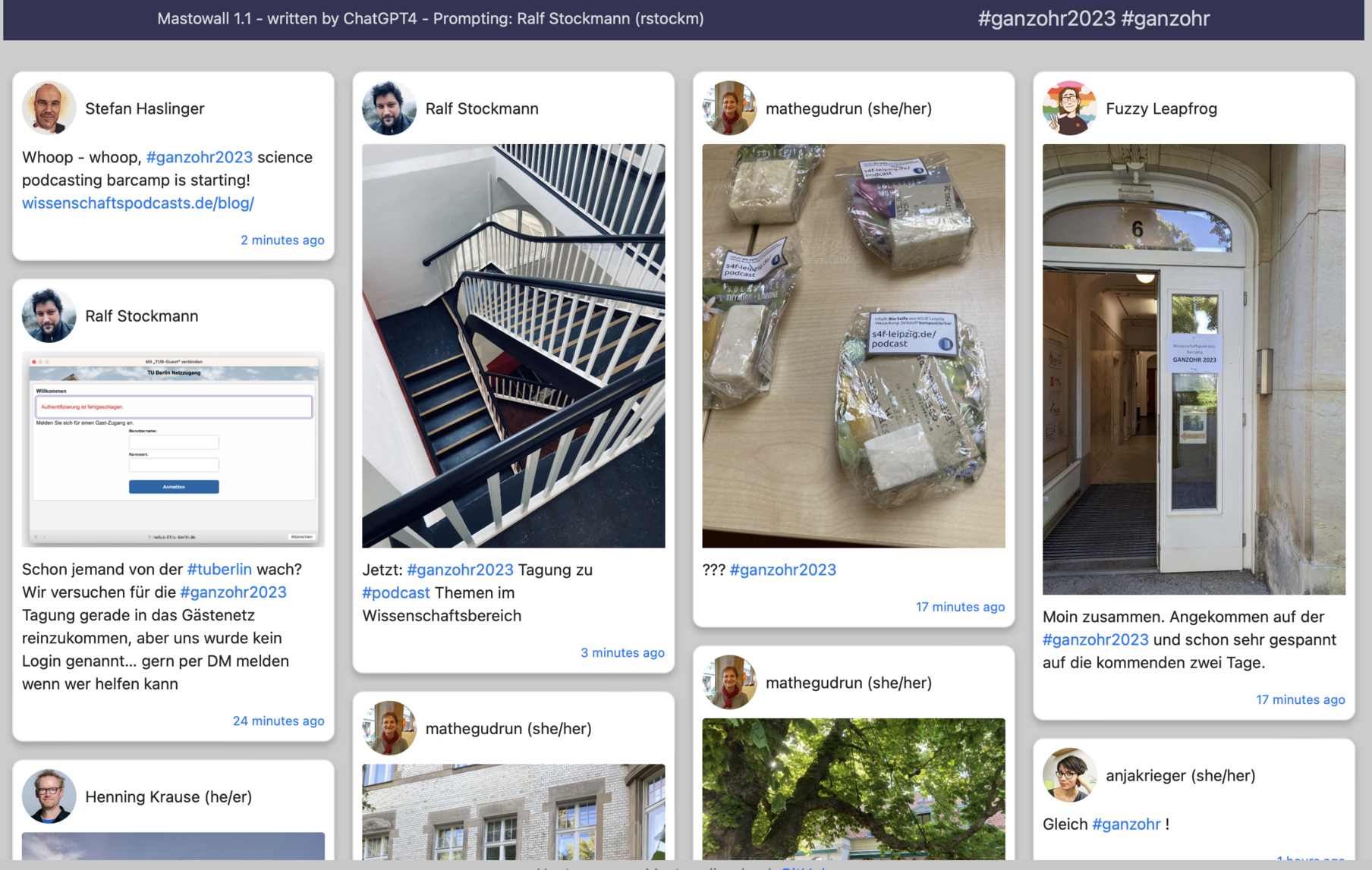Open Henning Krause's profile avatar
The image size is (1372, 870).
[x=49, y=796]
